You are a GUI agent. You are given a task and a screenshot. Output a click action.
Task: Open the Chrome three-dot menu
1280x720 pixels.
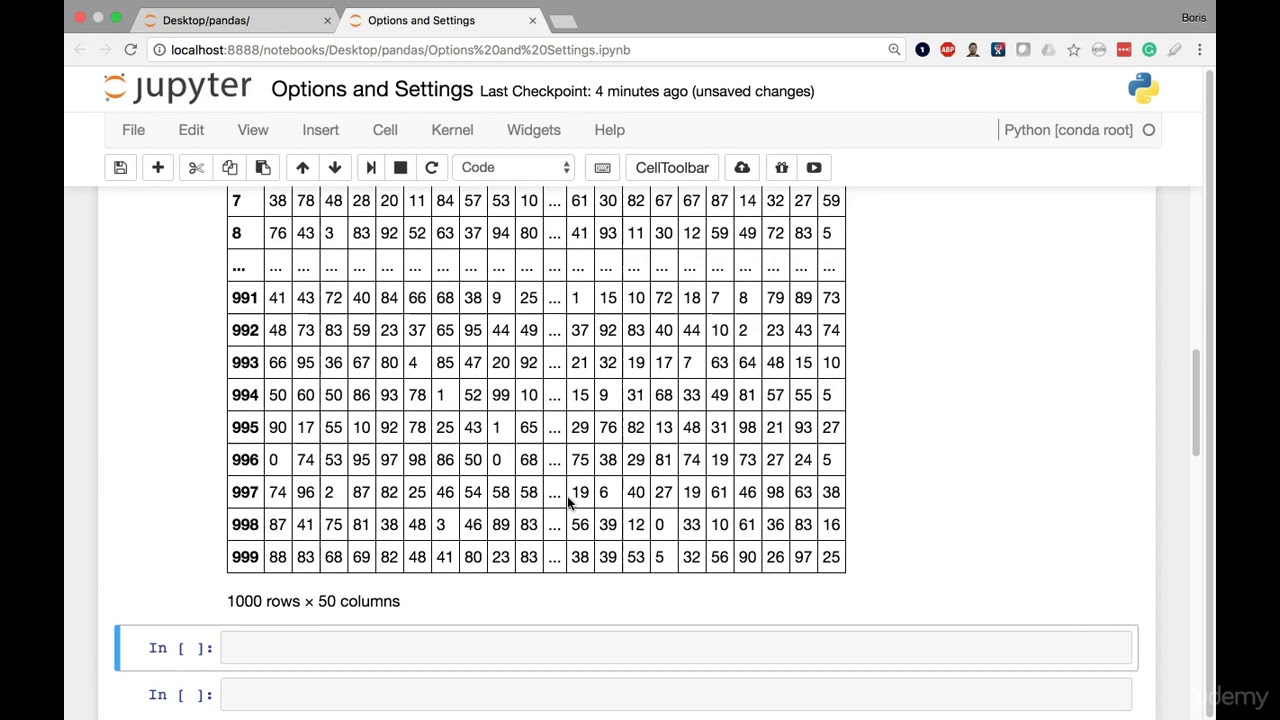[1199, 50]
